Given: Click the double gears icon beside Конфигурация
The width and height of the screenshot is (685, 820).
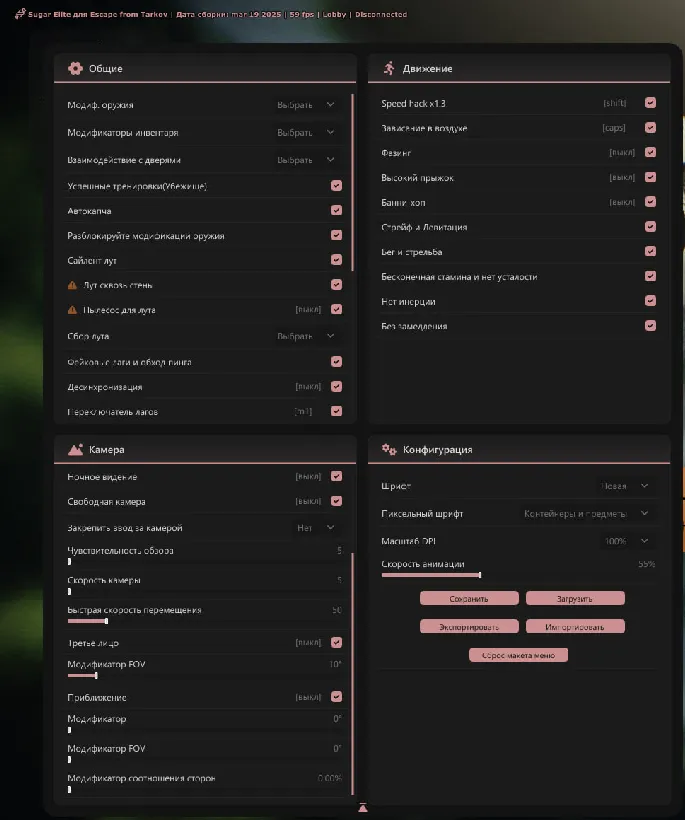Looking at the screenshot, I should click(389, 450).
